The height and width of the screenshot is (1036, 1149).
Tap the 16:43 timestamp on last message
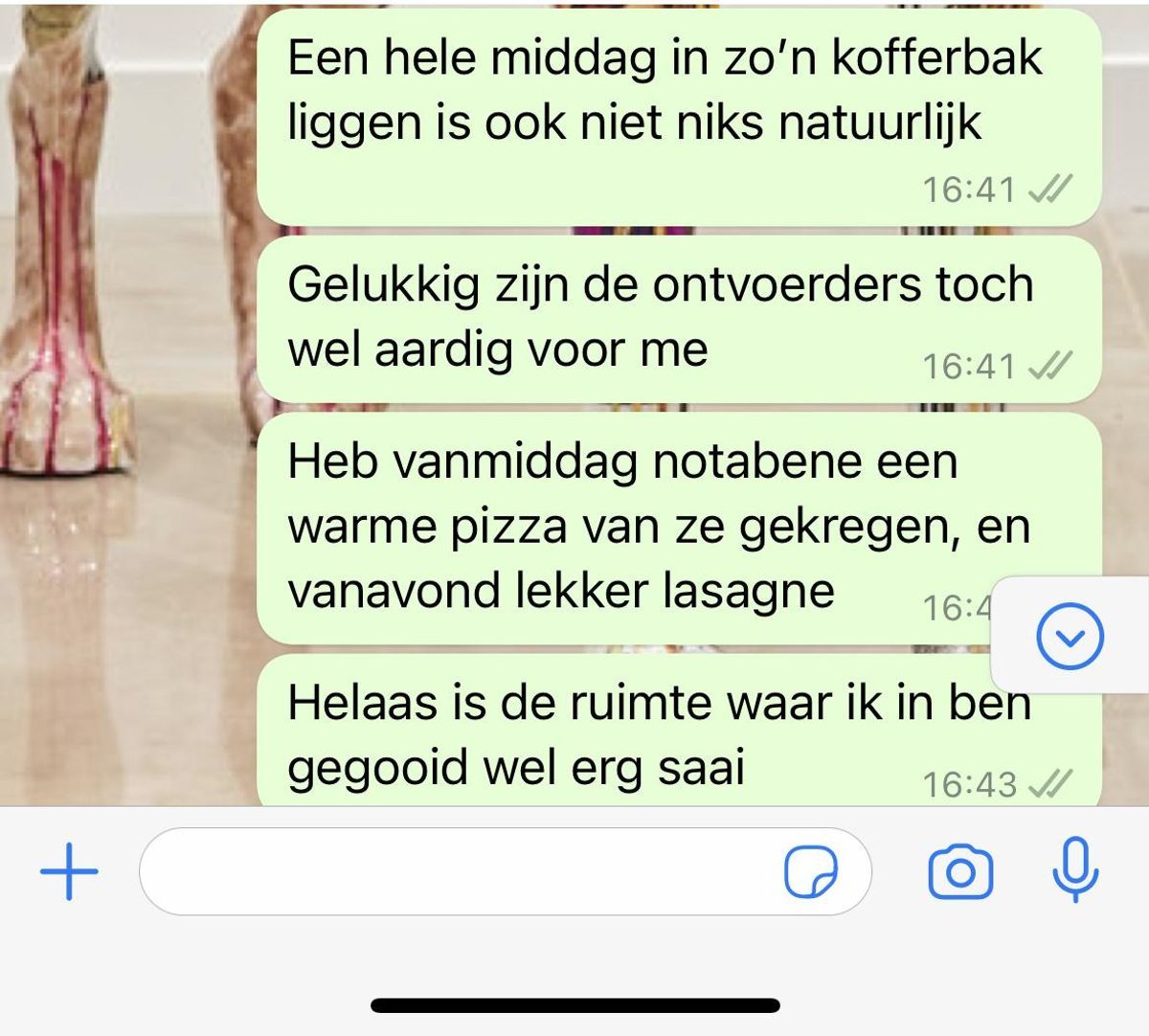968,785
